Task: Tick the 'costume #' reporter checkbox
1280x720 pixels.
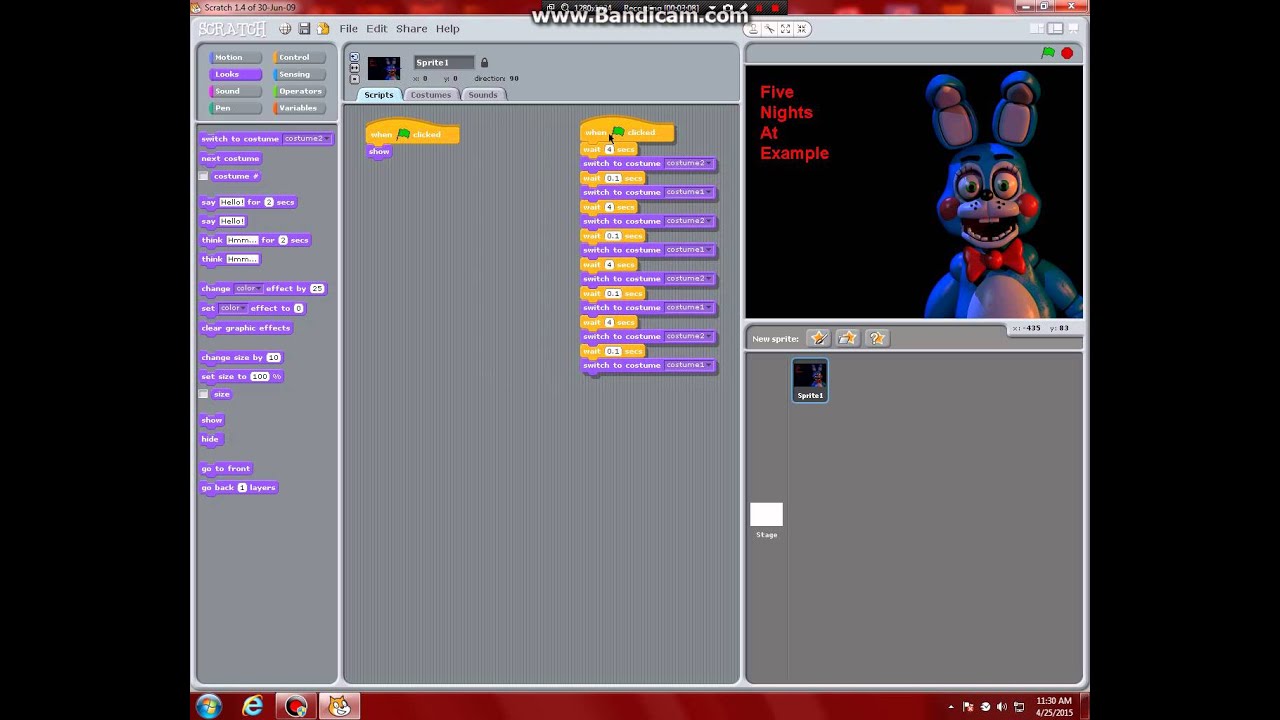Action: point(204,176)
